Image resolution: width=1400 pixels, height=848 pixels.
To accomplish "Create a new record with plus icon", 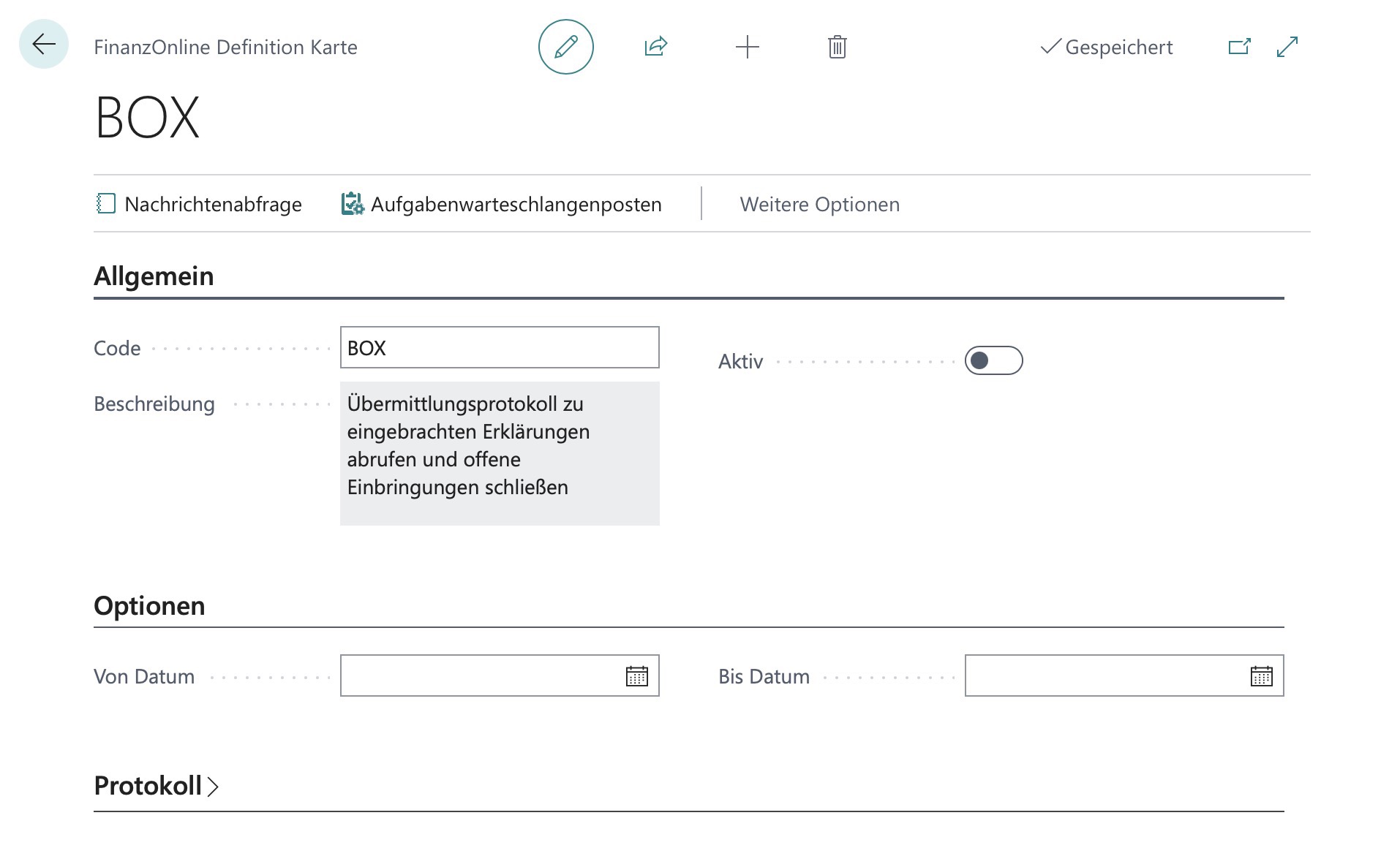I will coord(747,48).
